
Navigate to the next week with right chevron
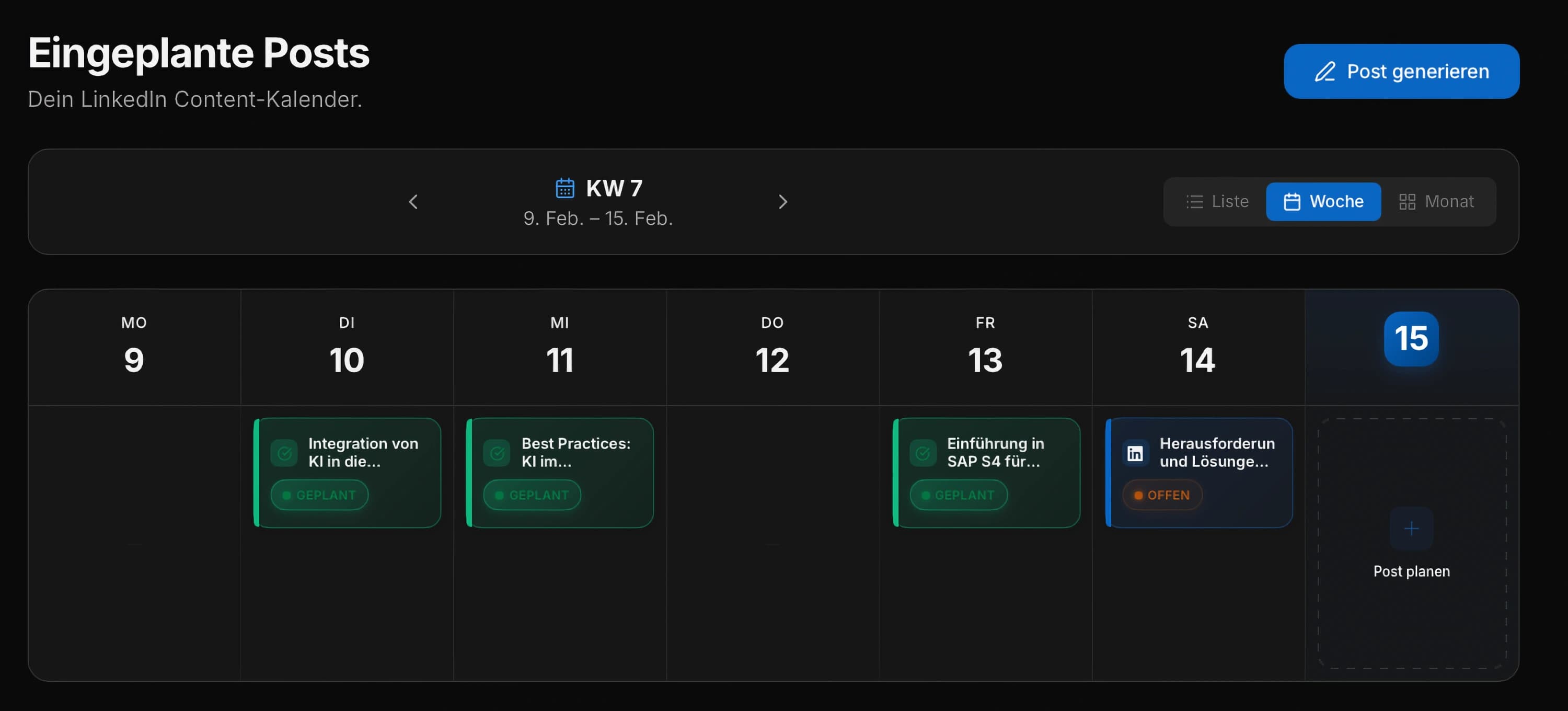click(783, 201)
